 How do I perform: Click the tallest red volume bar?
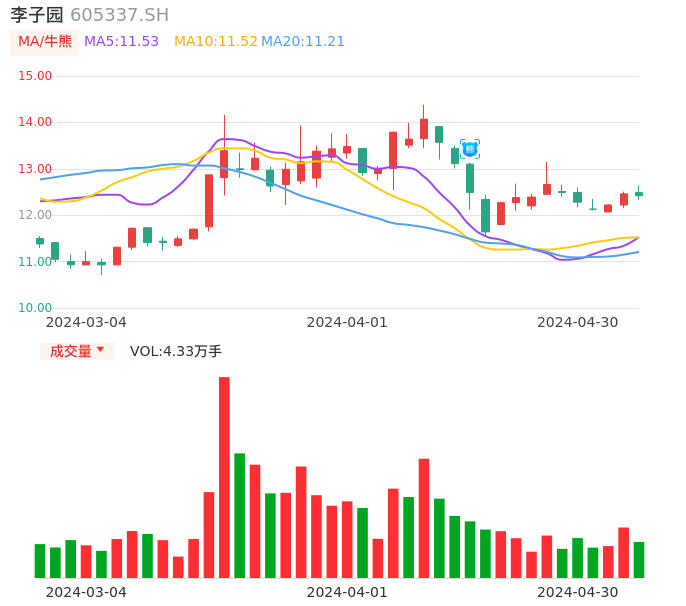pyautogui.click(x=224, y=477)
